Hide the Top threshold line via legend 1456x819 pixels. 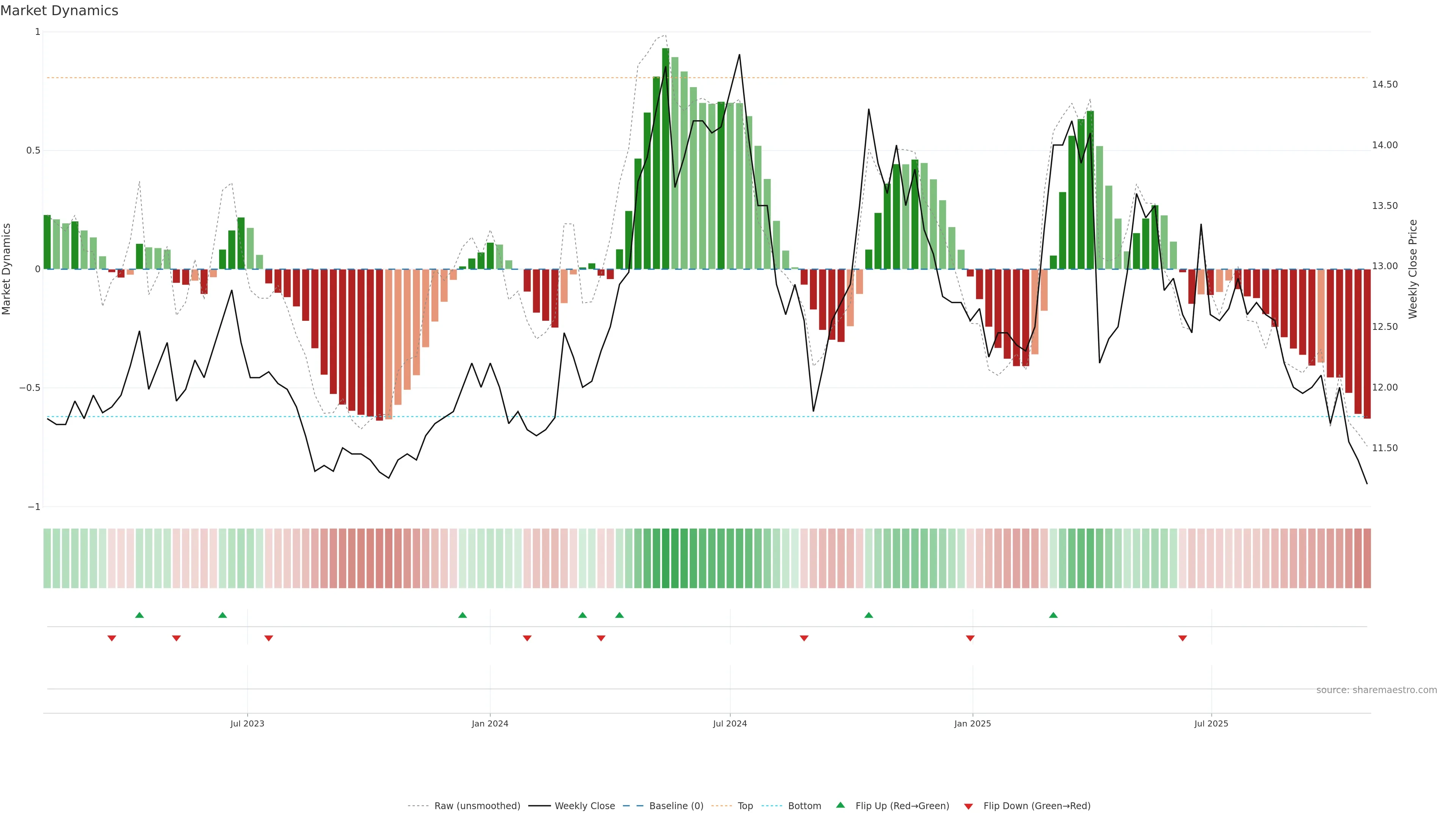tap(745, 806)
